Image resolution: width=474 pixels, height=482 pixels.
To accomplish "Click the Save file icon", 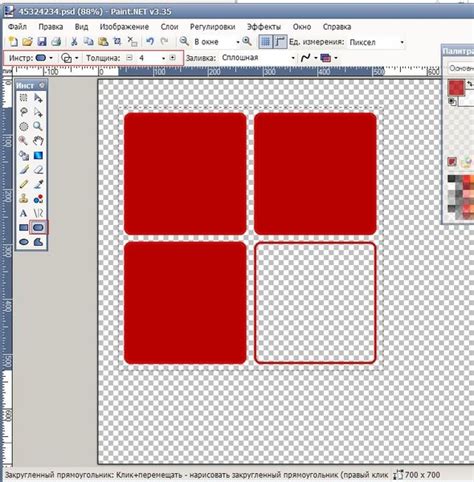I will [42, 42].
